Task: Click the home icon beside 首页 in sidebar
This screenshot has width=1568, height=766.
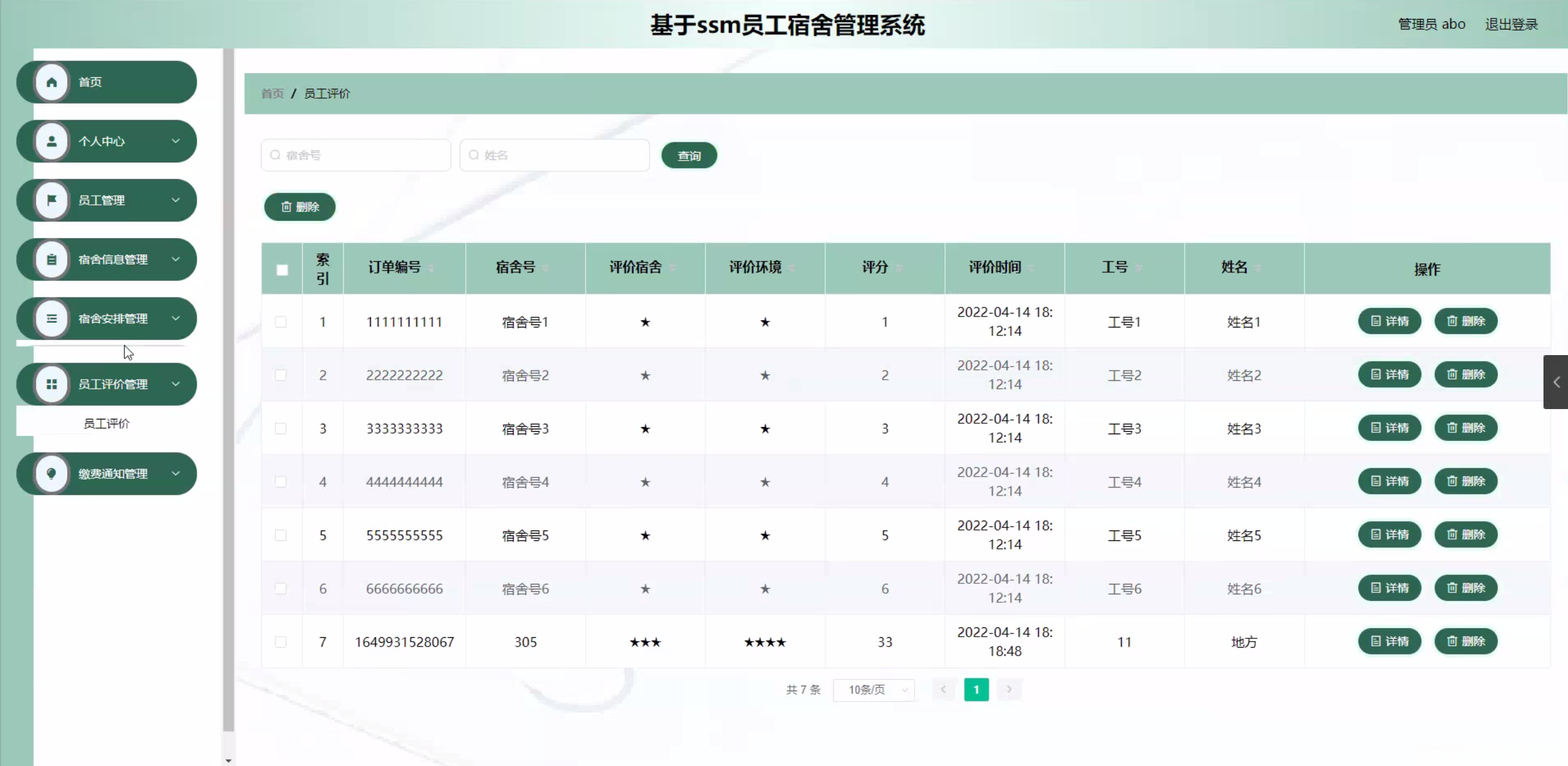Action: 51,82
